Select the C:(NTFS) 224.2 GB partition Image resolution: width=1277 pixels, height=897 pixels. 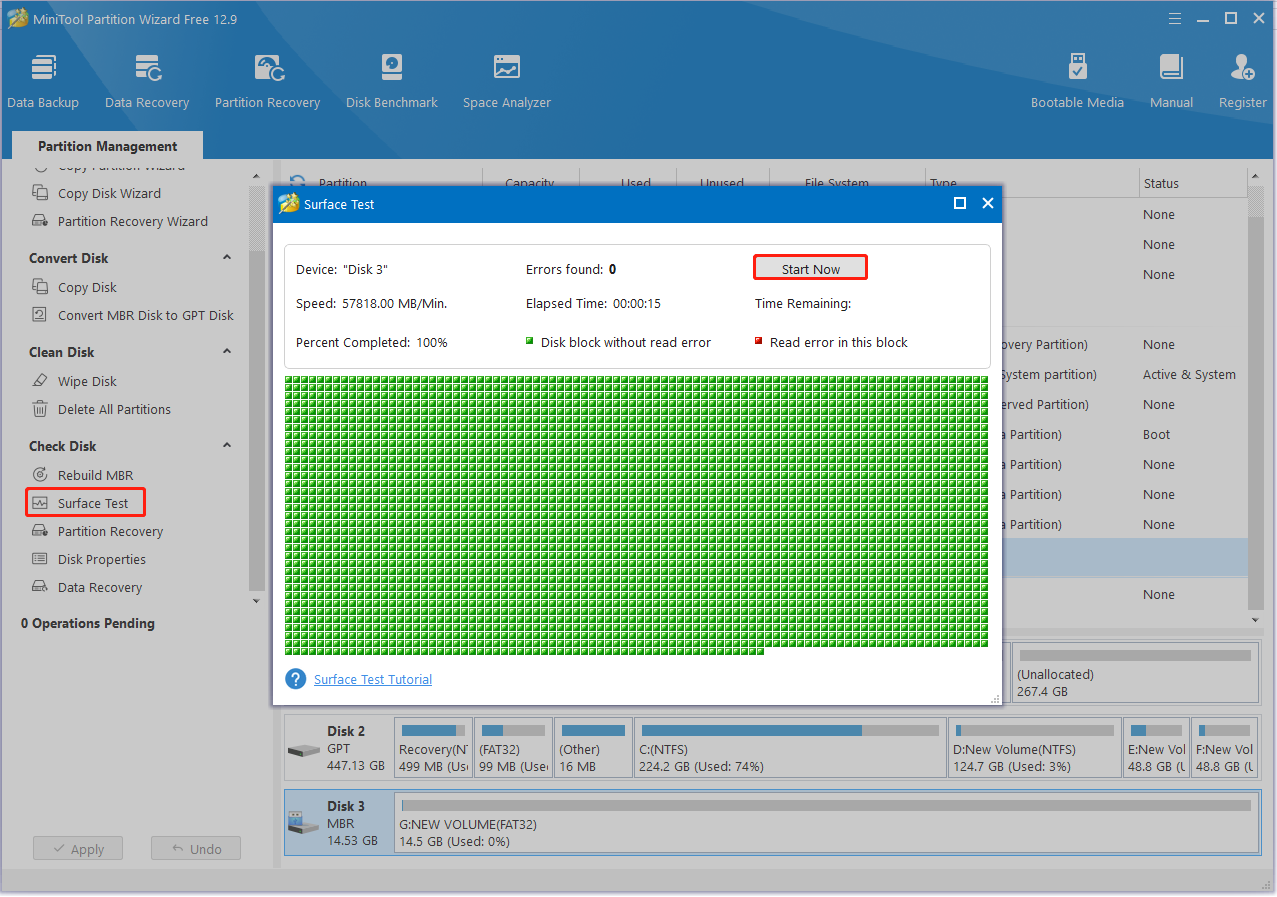[x=789, y=748]
